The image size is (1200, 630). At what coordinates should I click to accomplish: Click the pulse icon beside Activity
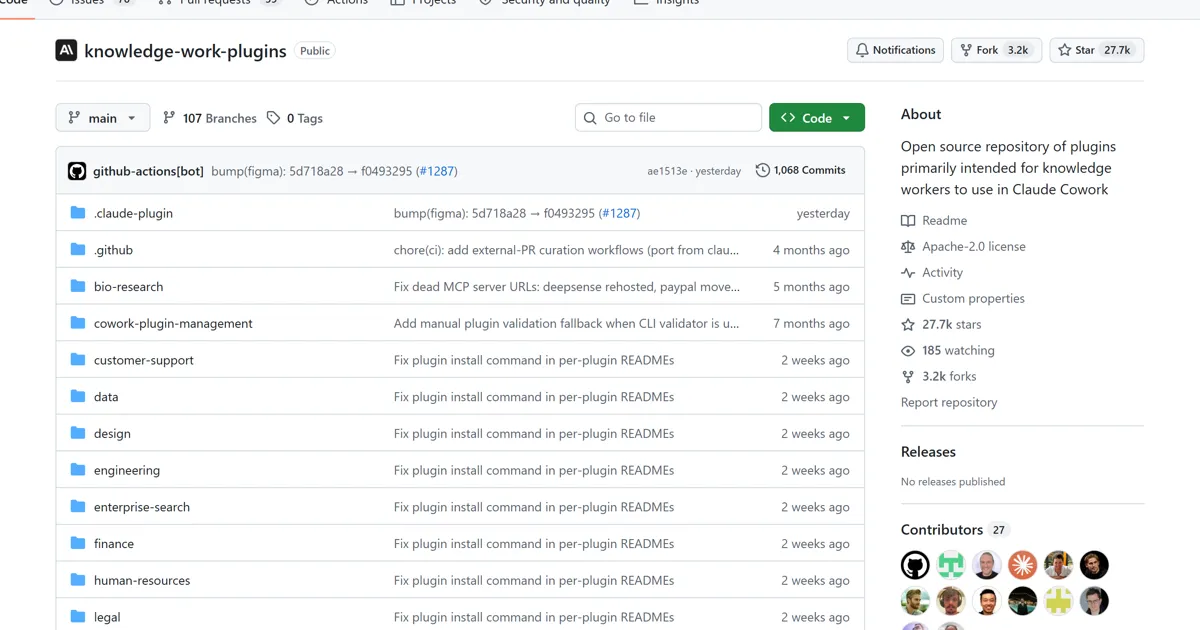click(x=908, y=273)
